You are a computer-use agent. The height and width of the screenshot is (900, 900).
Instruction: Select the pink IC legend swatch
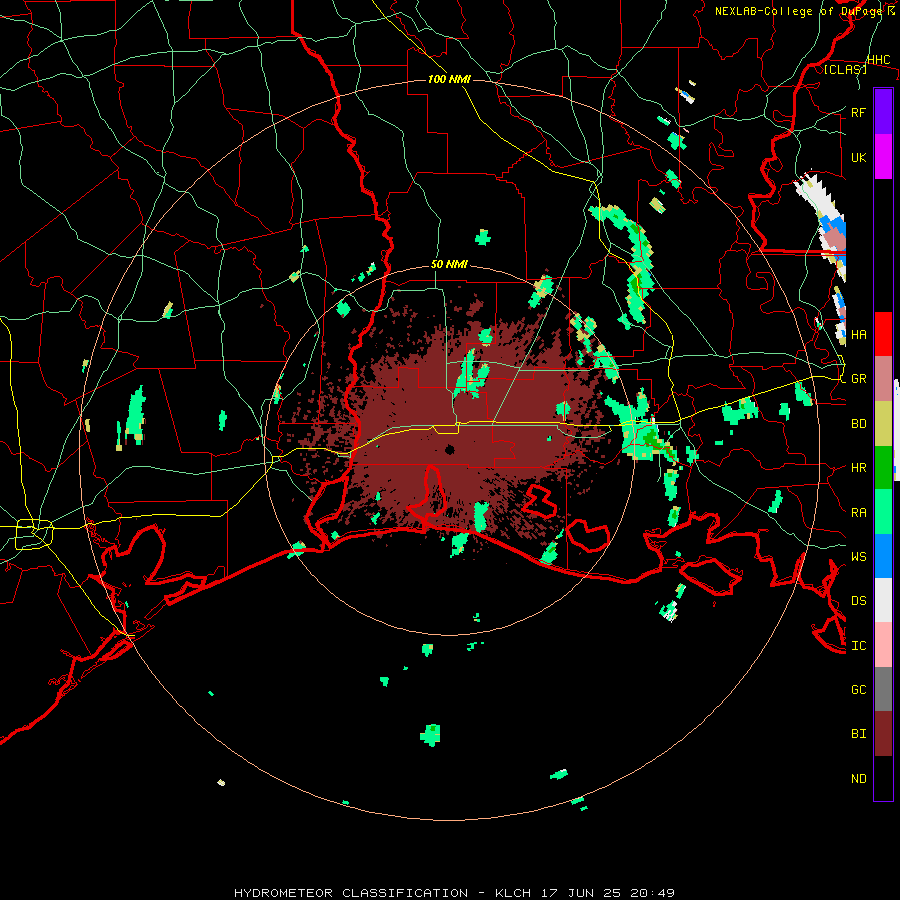tap(883, 645)
